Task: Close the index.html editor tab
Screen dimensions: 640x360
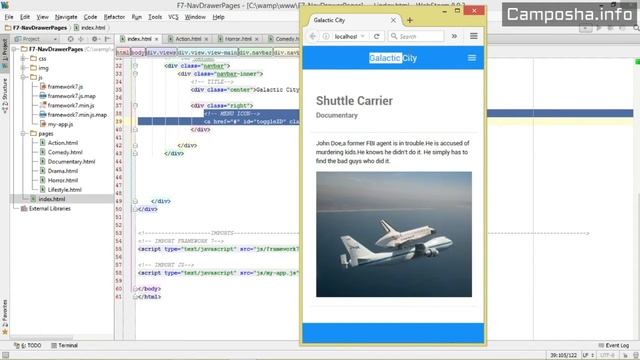Action: pos(156,39)
